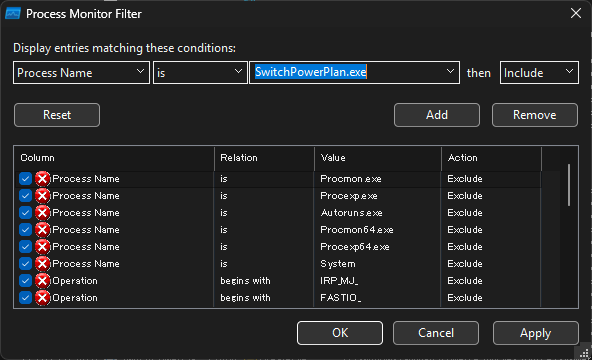This screenshot has width=592, height=360.
Task: Click the Add button
Action: tap(437, 115)
